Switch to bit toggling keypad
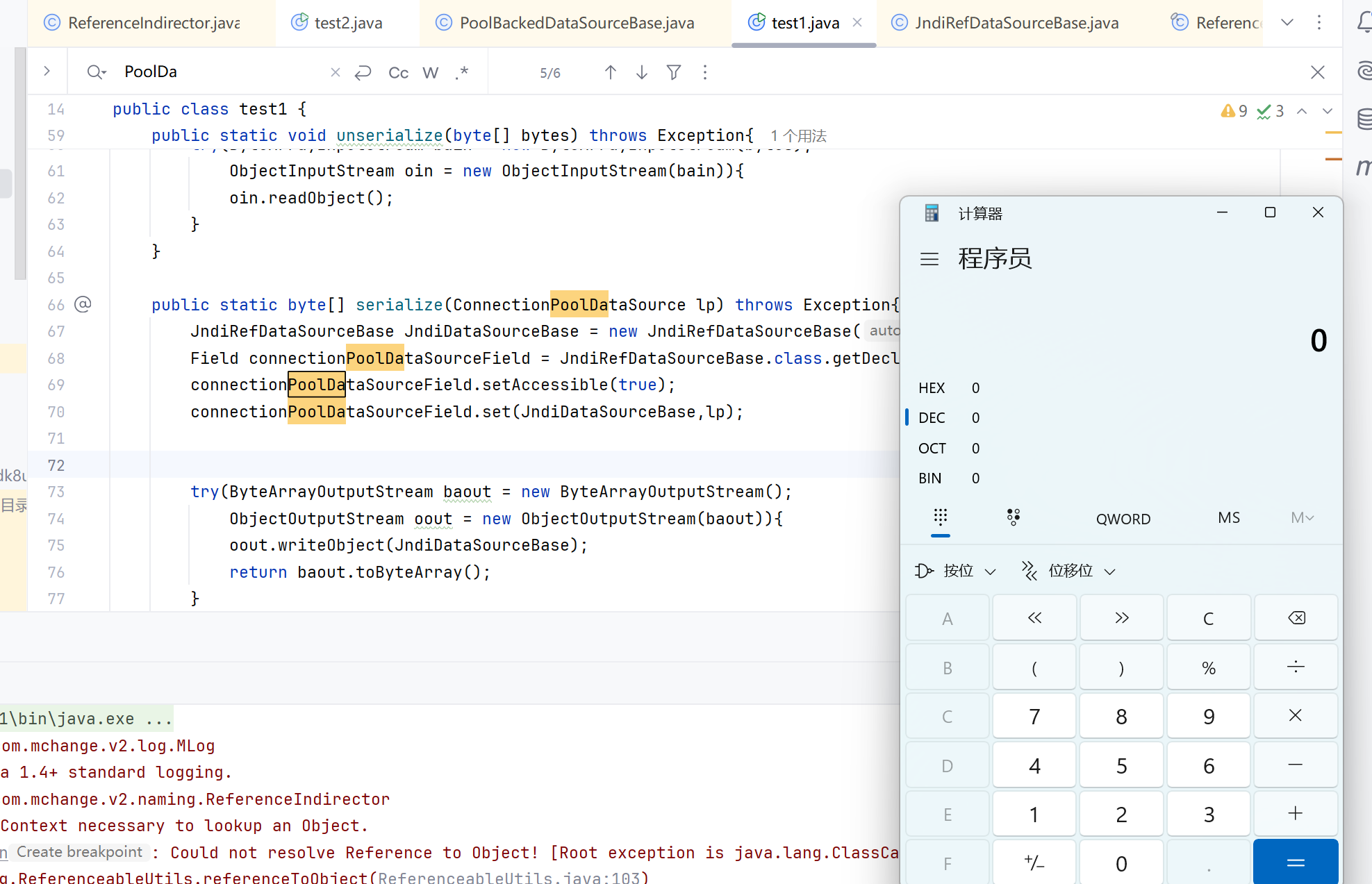The width and height of the screenshot is (1372, 884). (x=1014, y=517)
